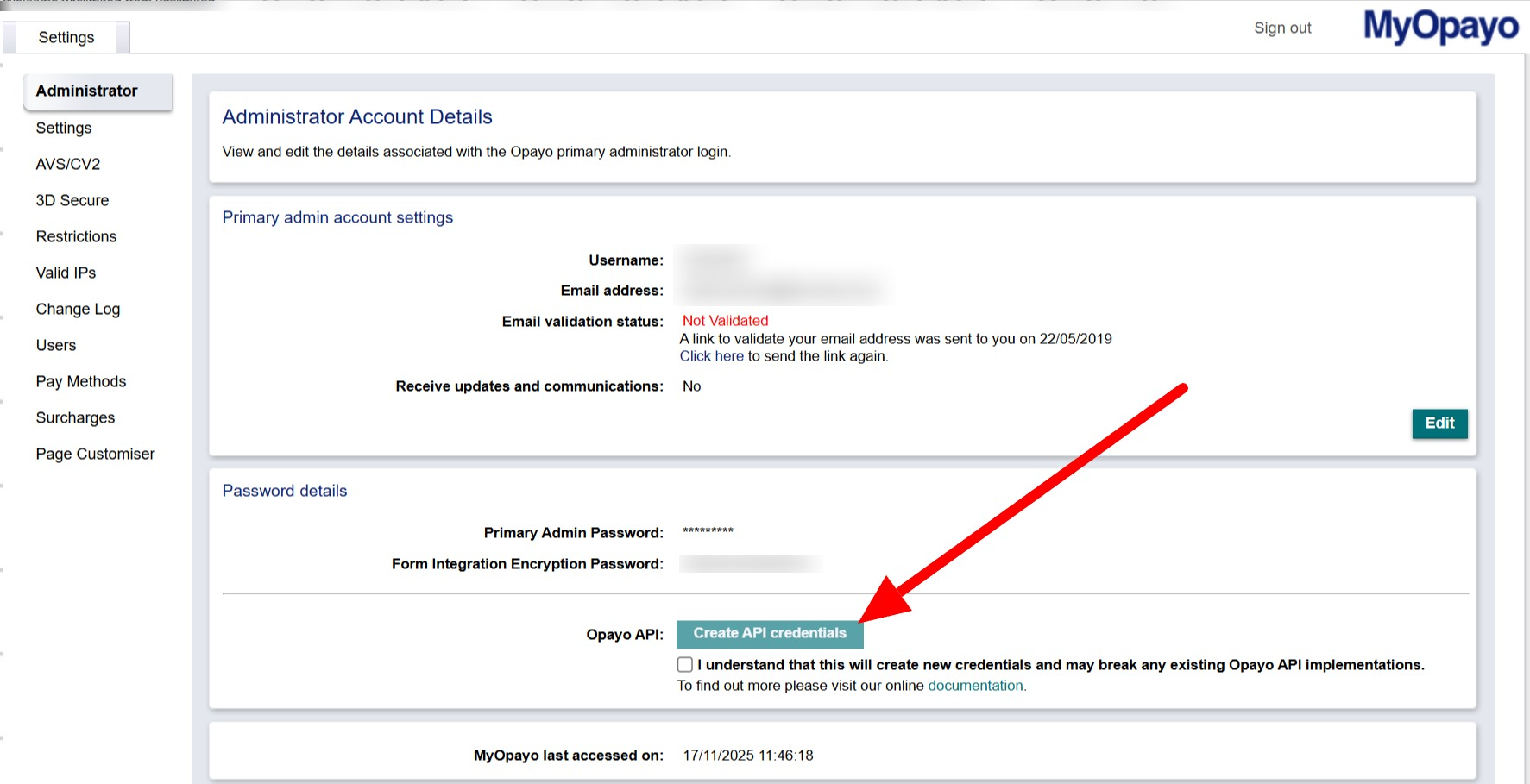This screenshot has width=1530, height=784.
Task: Click the 'Not Validated' status text
Action: (725, 321)
